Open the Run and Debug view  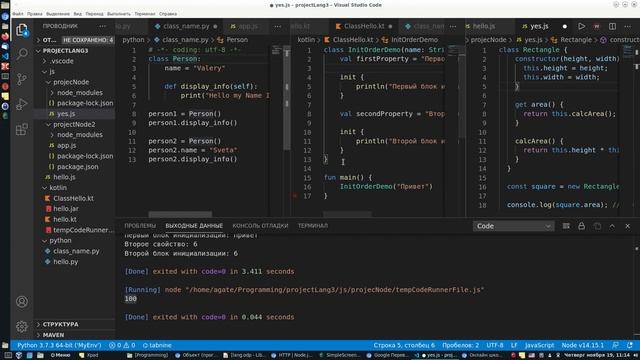coord(22,104)
